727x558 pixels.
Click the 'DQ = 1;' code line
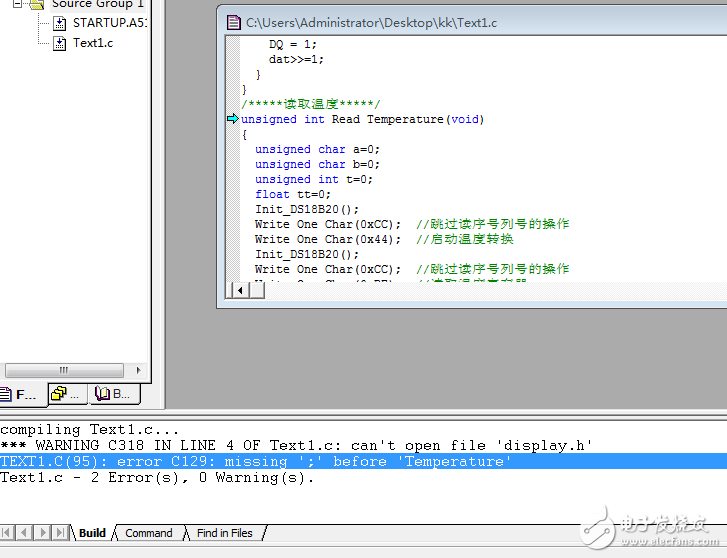click(293, 45)
